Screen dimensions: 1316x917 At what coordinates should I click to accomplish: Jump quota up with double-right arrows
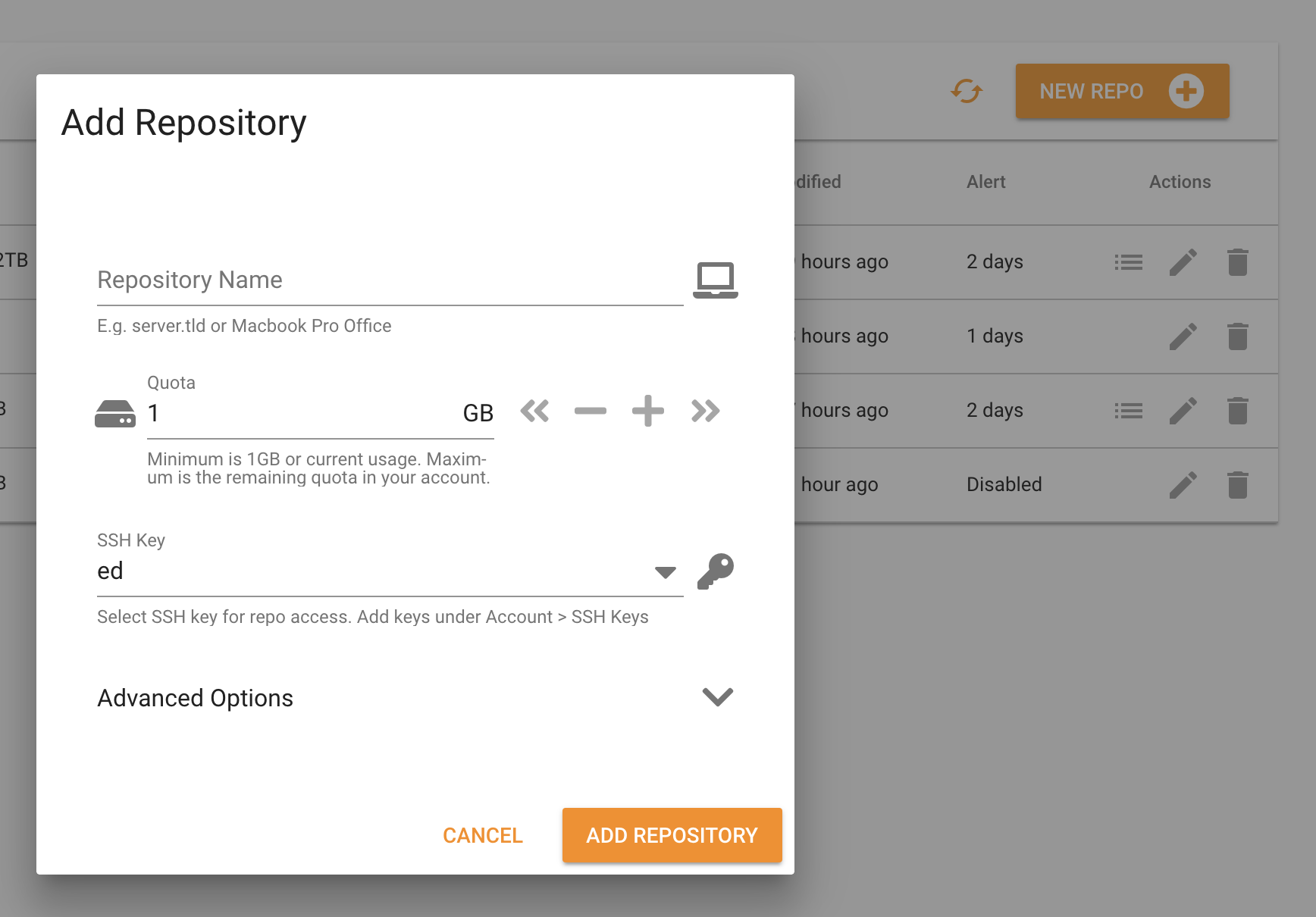(705, 412)
